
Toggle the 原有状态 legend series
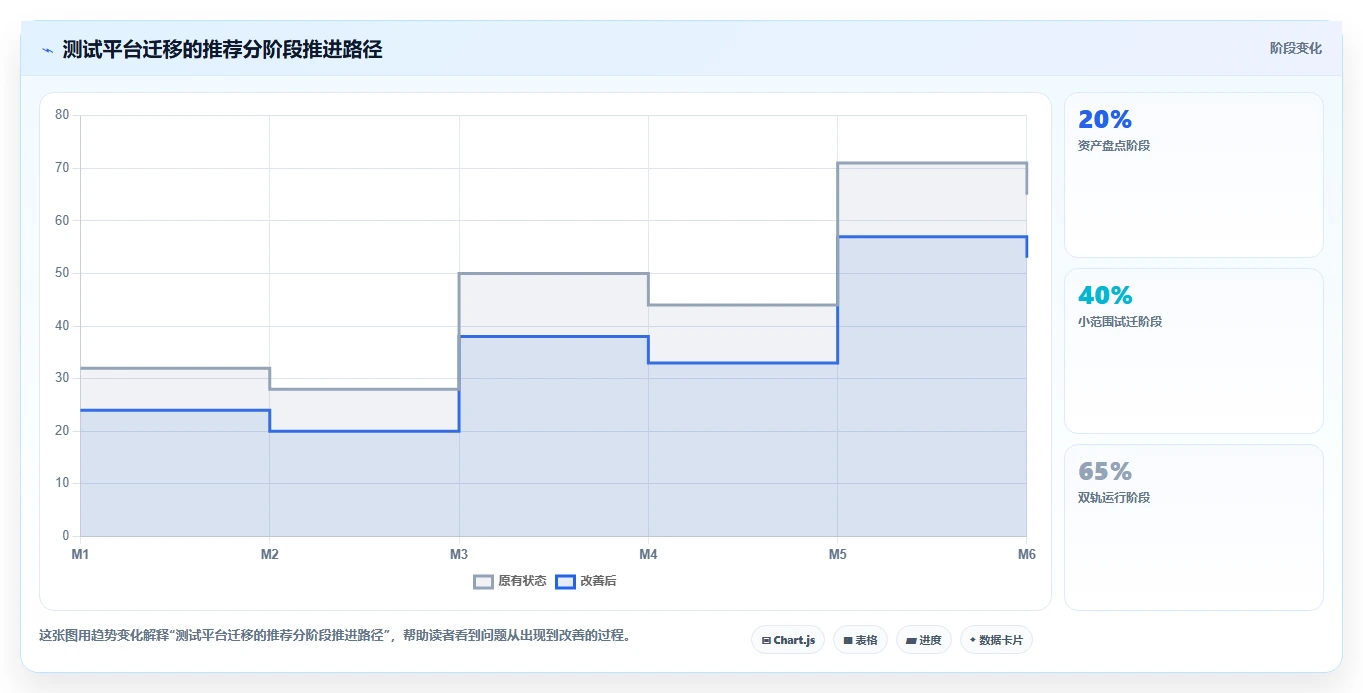click(x=510, y=581)
